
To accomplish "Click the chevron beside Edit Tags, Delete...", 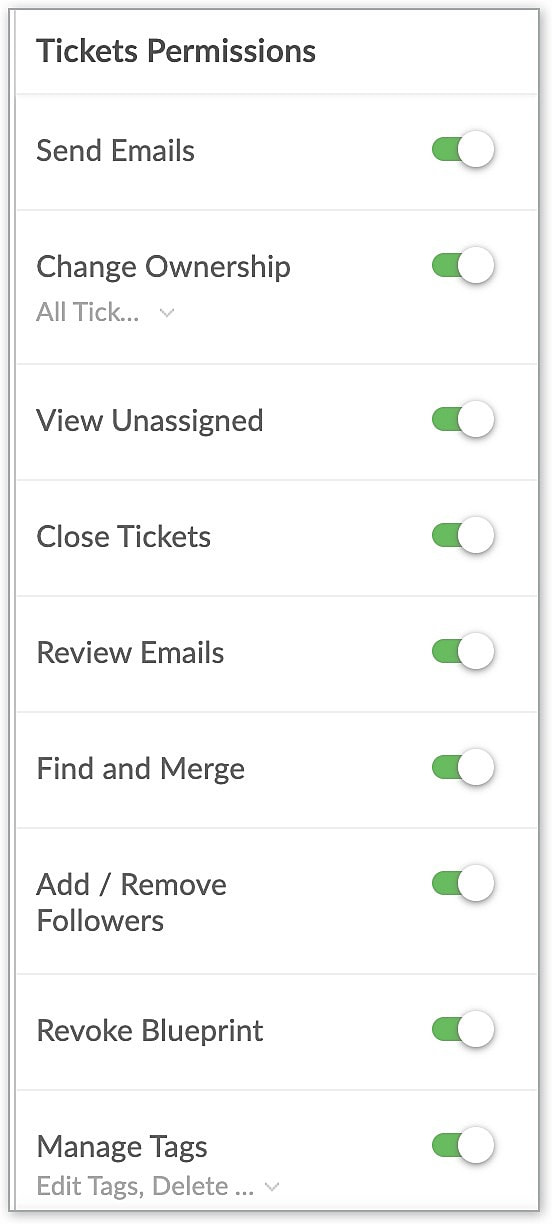I will click(272, 1188).
